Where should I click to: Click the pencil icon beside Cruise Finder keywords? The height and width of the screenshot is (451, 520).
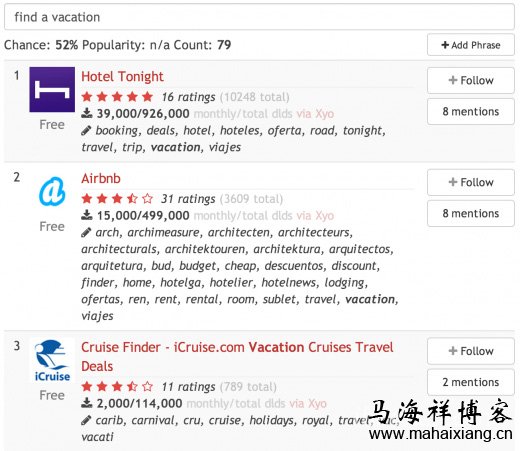click(x=86, y=420)
